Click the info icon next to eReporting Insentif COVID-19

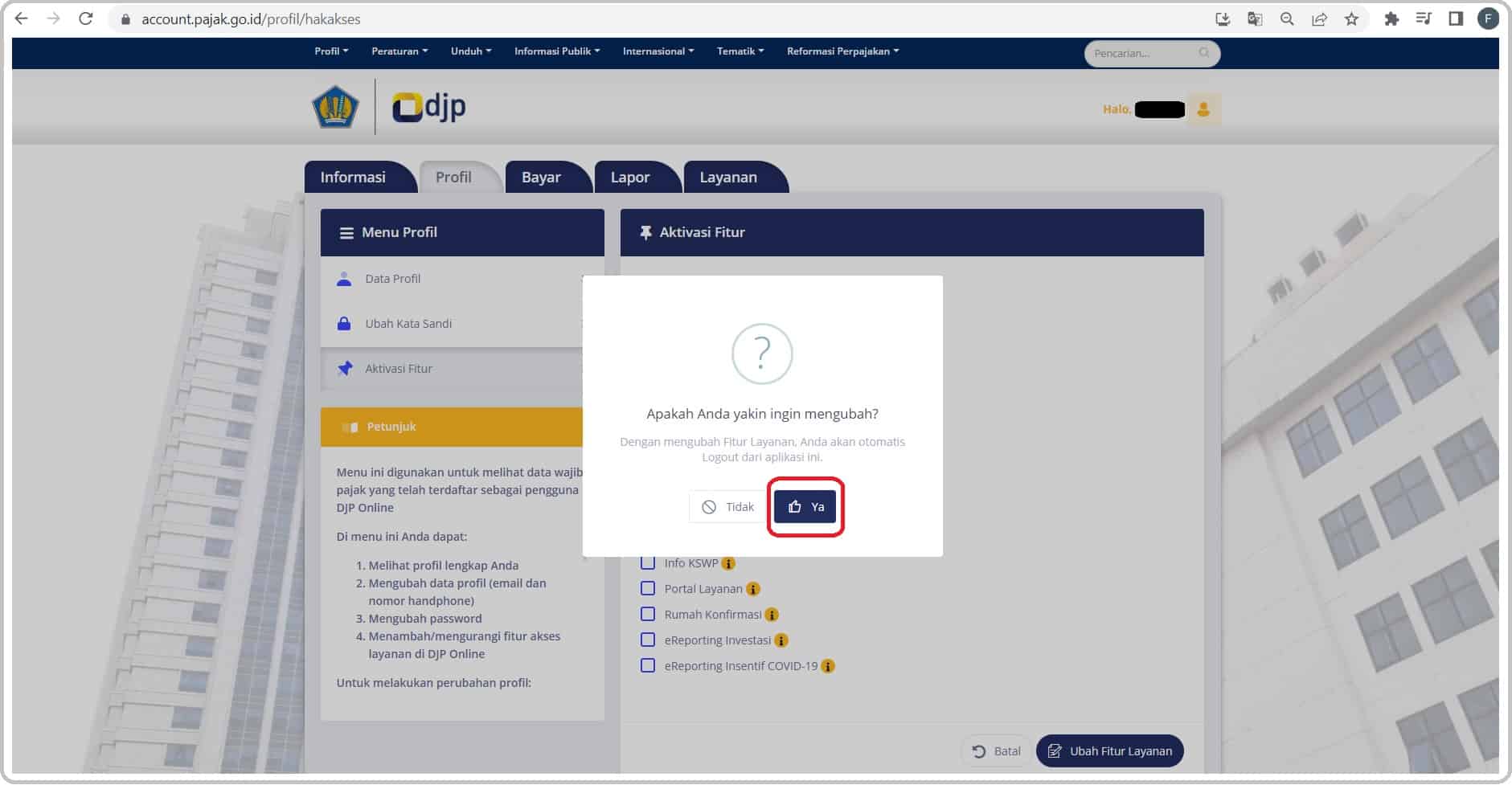coord(828,666)
